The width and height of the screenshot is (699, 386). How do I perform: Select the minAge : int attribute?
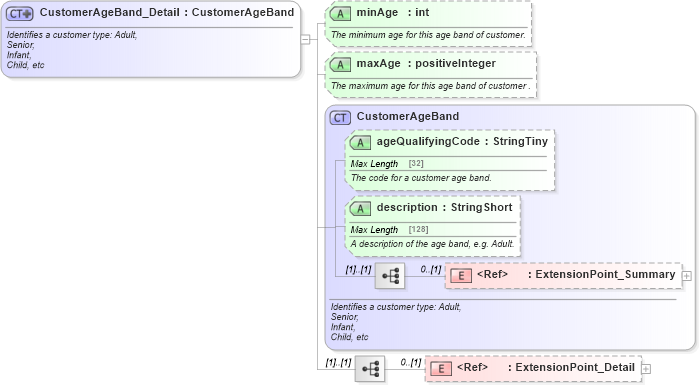click(x=393, y=12)
